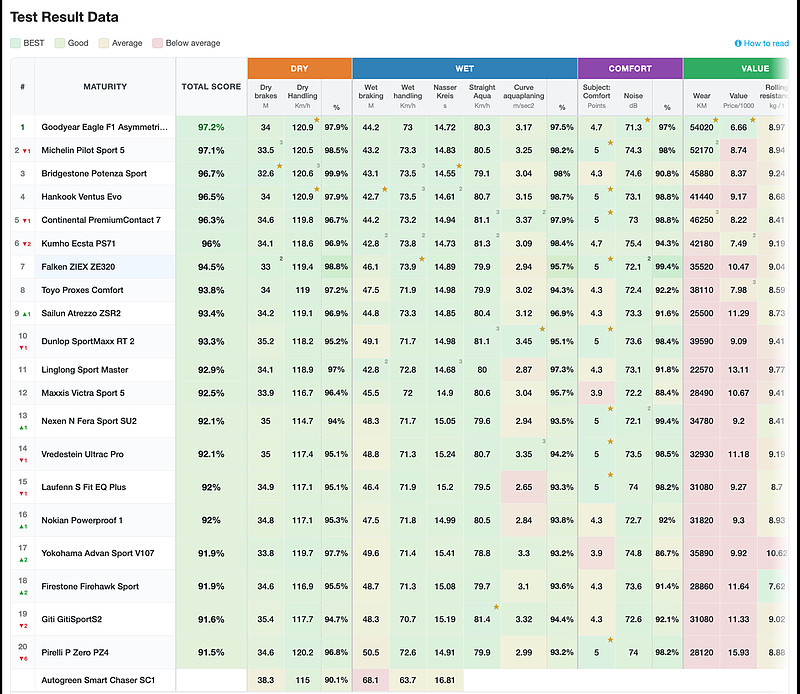800x694 pixels.
Task: Select Linglong Sport Master name
Action: tap(85, 369)
